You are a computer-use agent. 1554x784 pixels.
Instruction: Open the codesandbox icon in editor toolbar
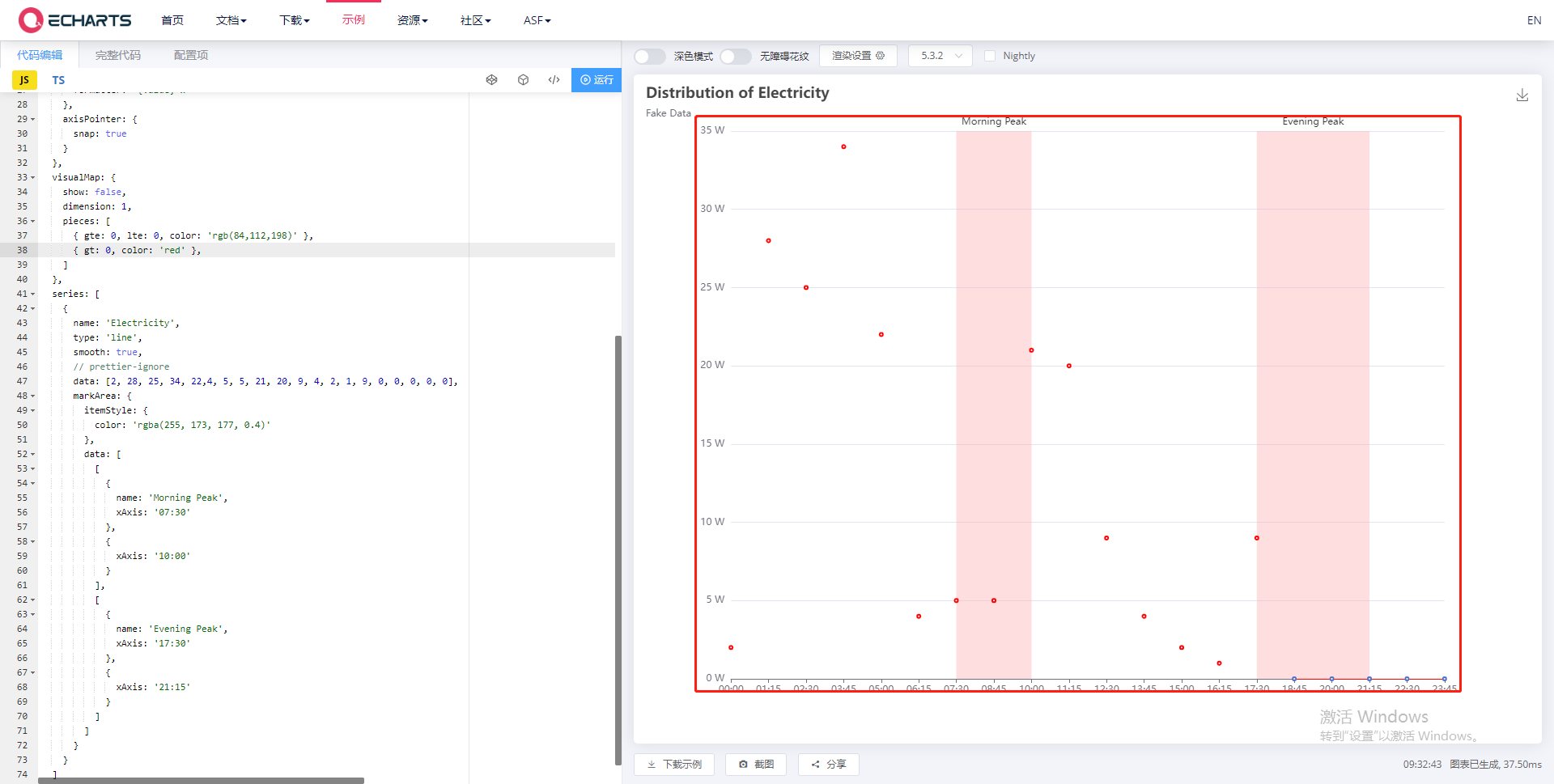tap(491, 80)
